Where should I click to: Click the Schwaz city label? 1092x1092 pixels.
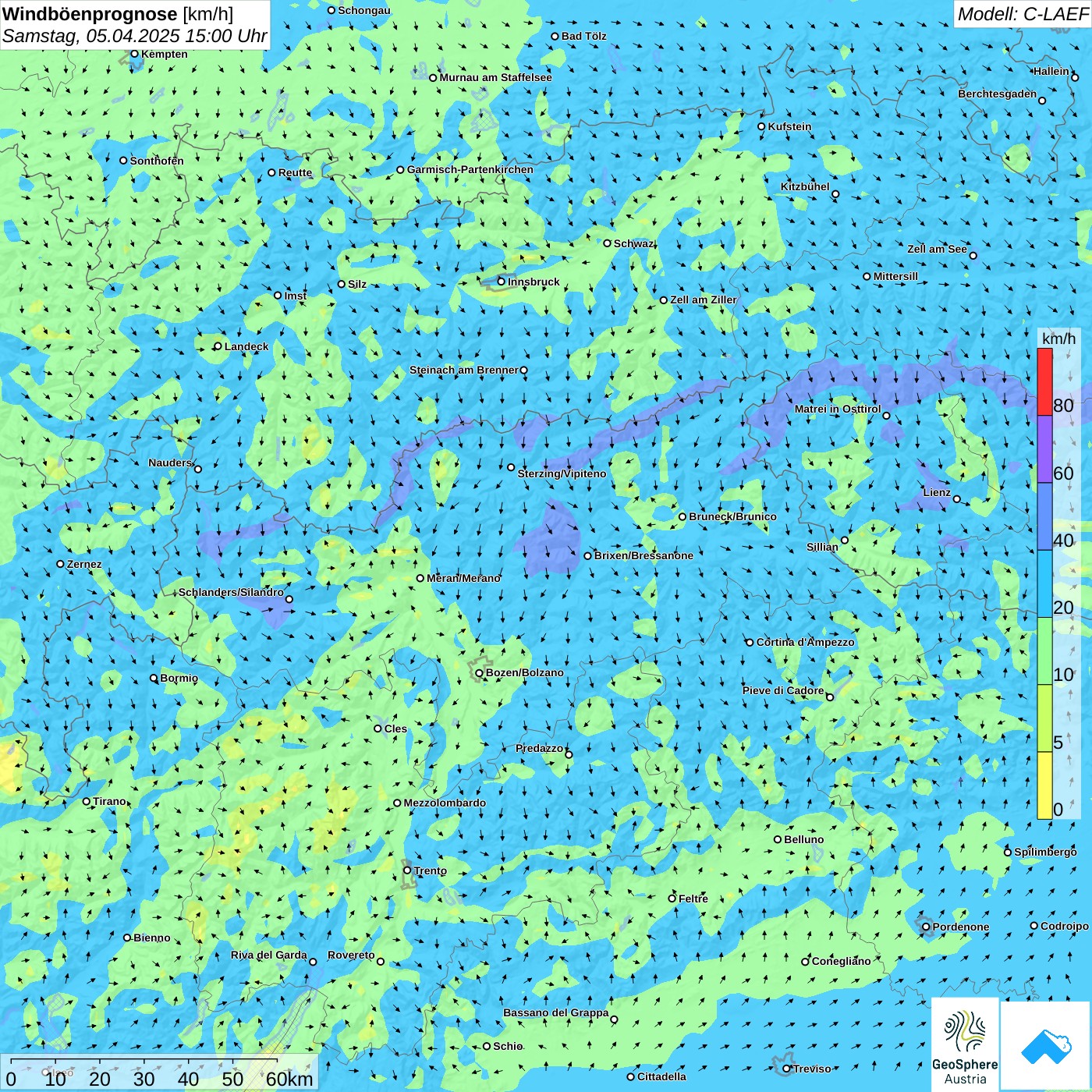(633, 243)
